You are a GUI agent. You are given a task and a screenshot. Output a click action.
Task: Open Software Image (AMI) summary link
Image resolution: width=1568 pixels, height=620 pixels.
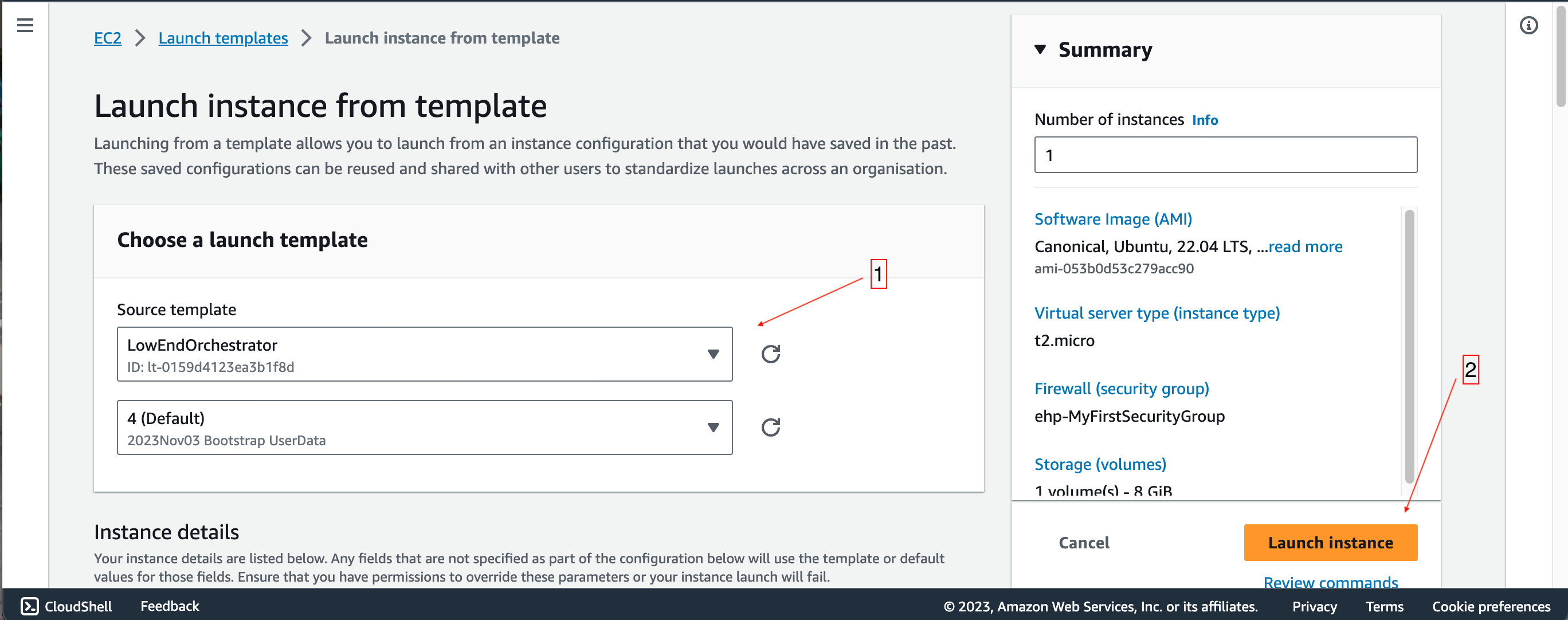point(1113,219)
